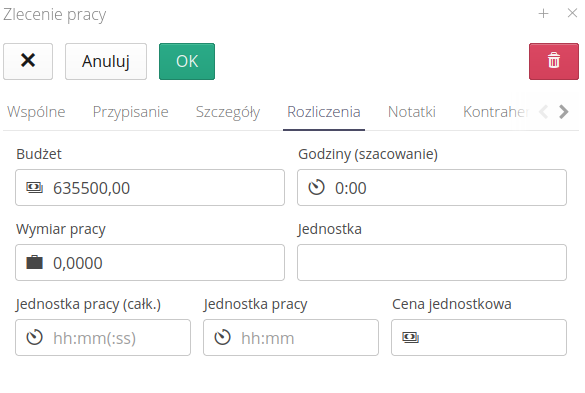
Task: Focus the empty Jednostka input field
Action: (x=432, y=262)
